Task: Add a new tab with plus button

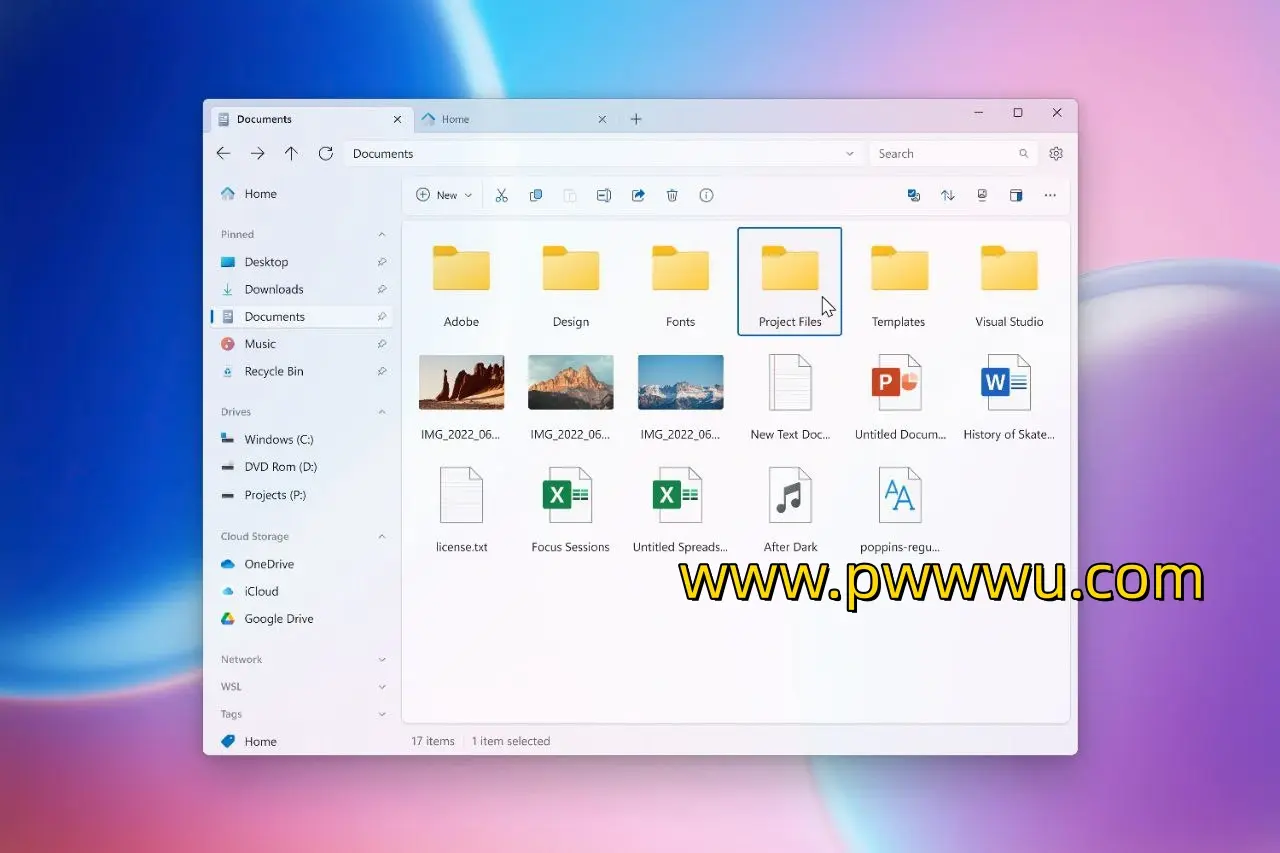Action: point(636,119)
